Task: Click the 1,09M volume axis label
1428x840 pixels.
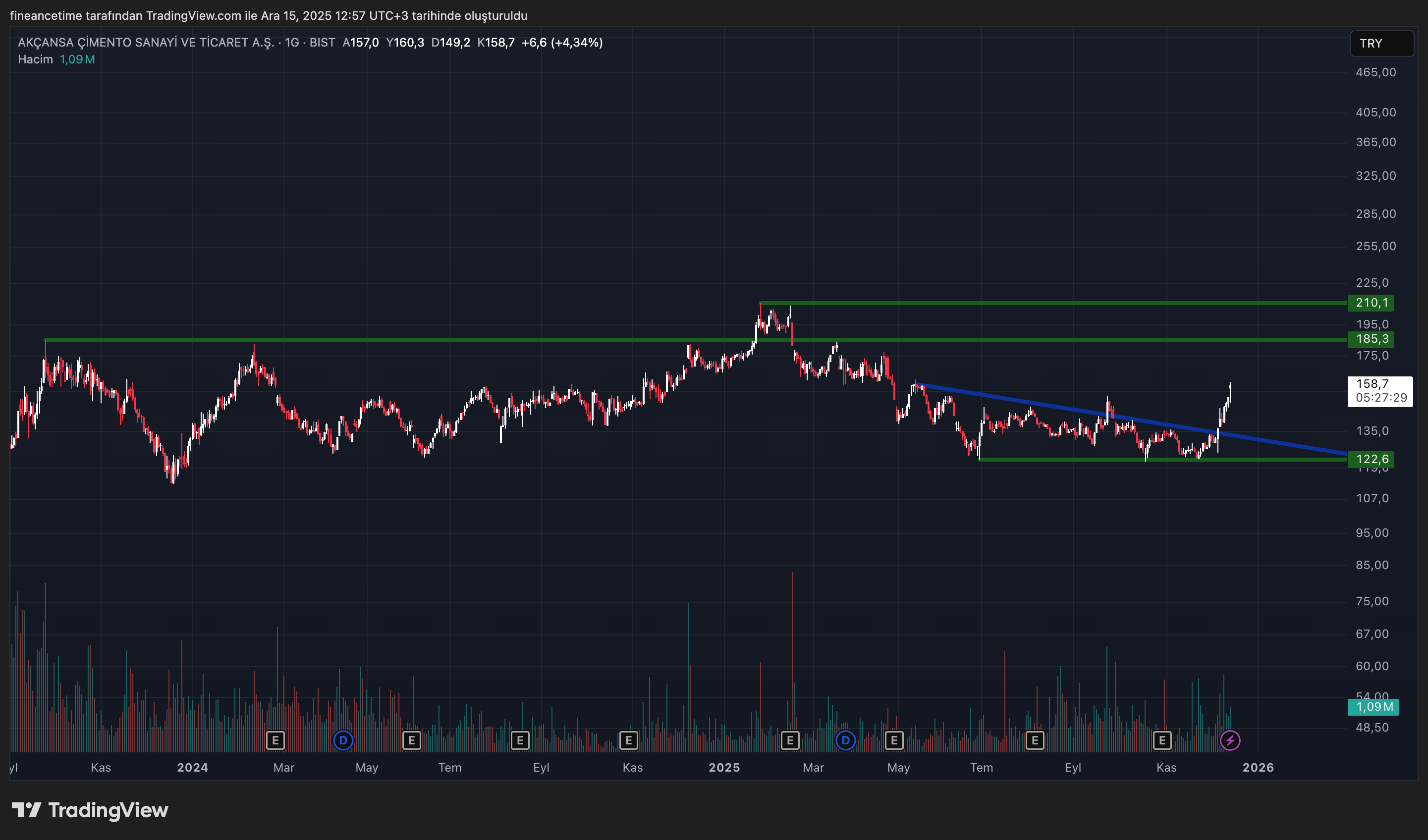Action: click(x=1373, y=706)
